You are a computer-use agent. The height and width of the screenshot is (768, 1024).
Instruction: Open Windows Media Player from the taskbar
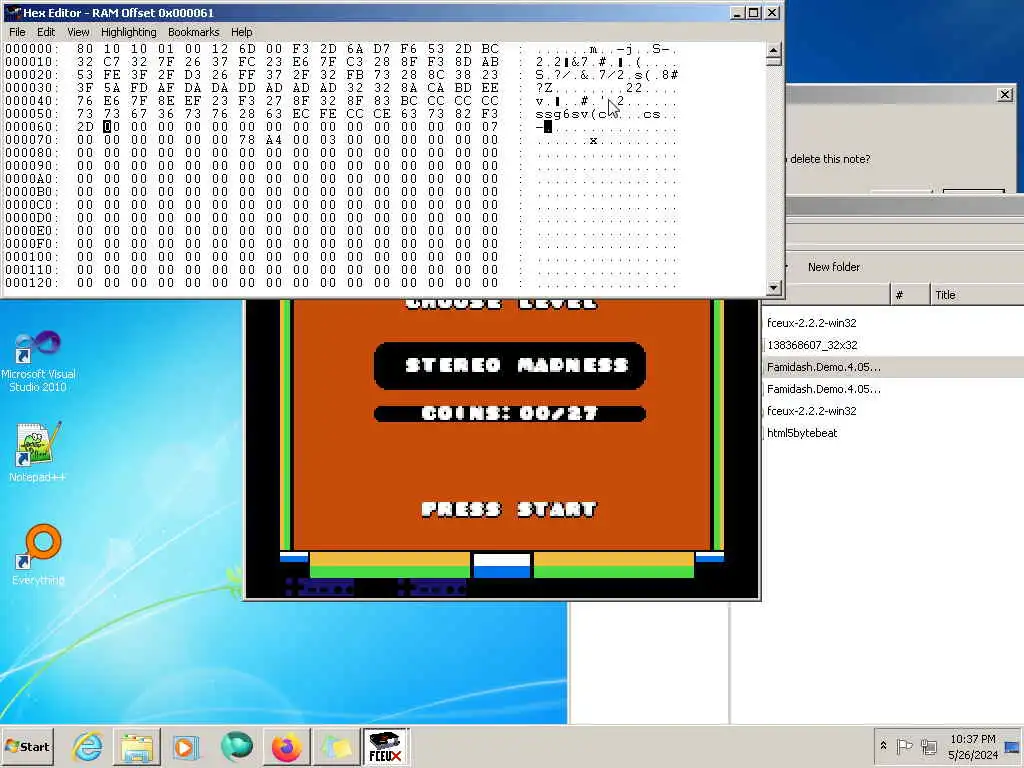(185, 746)
